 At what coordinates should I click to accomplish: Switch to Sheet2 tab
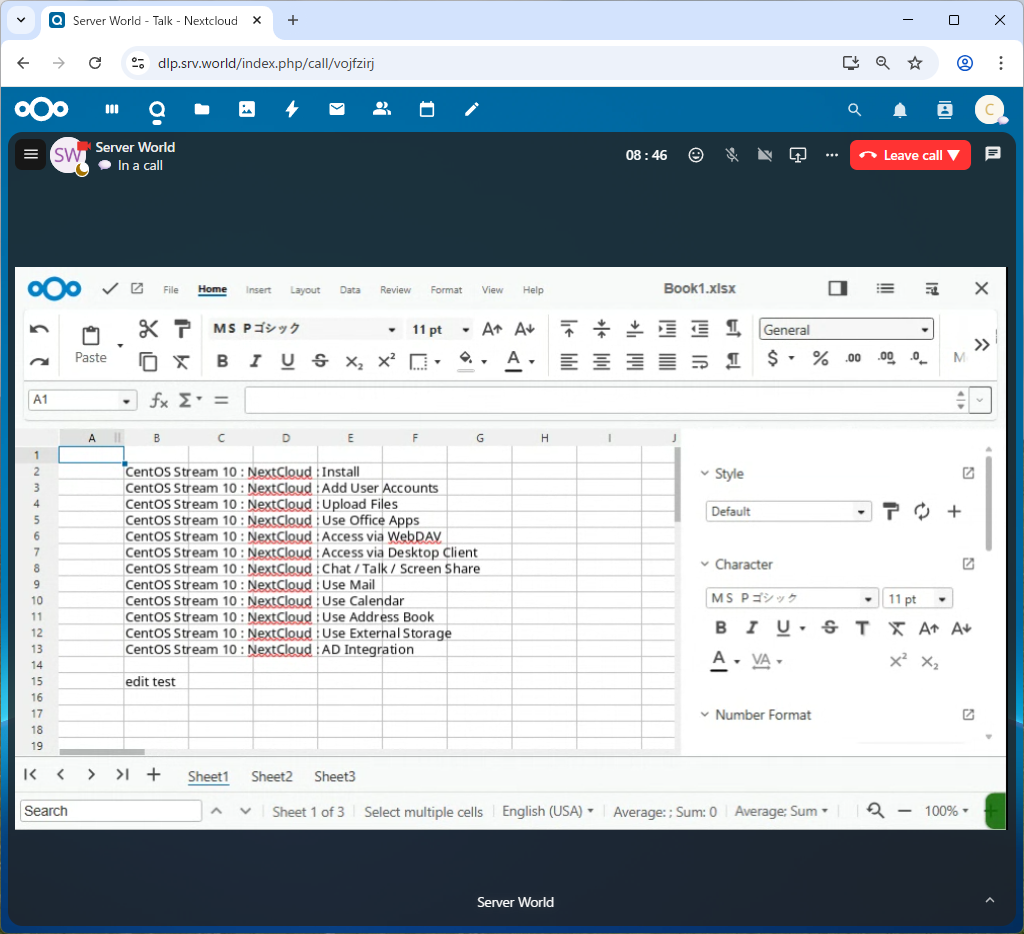272,777
